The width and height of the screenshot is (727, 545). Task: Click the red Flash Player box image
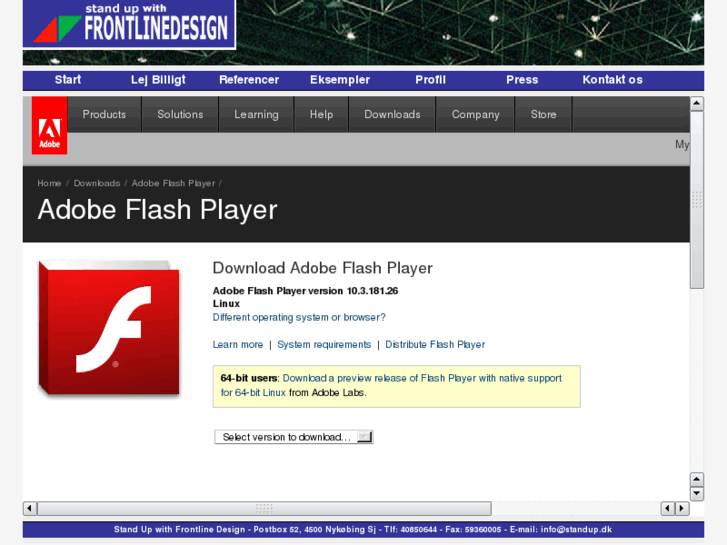(x=109, y=328)
